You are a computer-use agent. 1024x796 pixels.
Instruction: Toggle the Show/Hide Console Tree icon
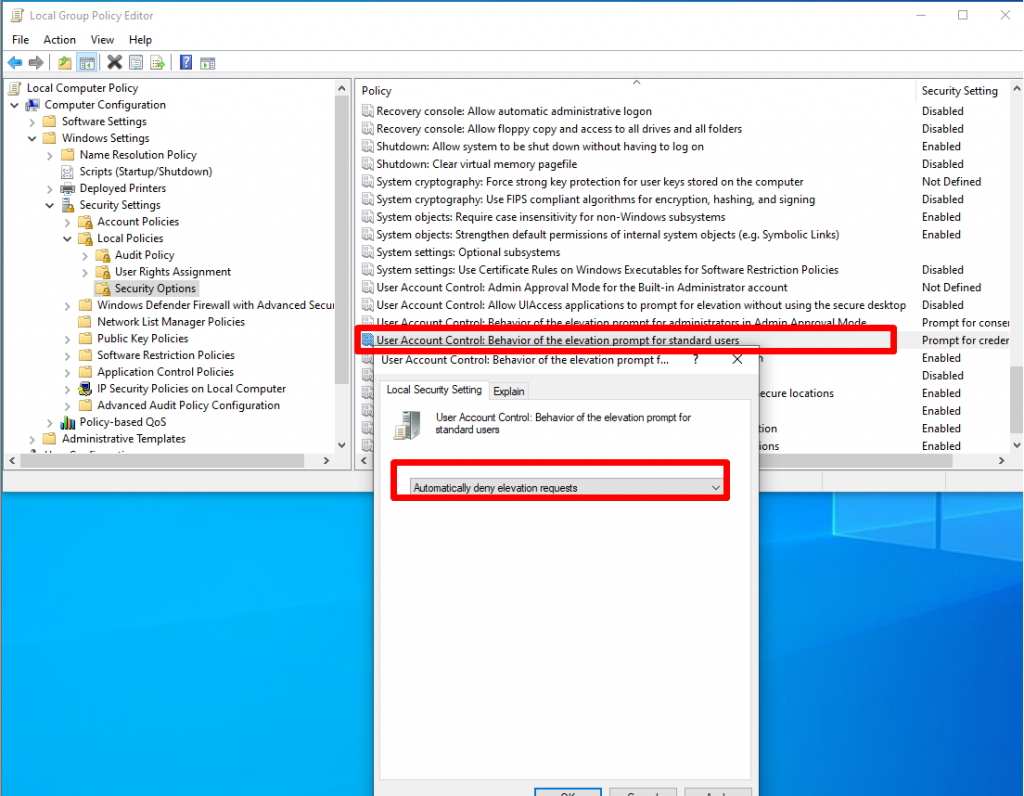click(x=86, y=62)
